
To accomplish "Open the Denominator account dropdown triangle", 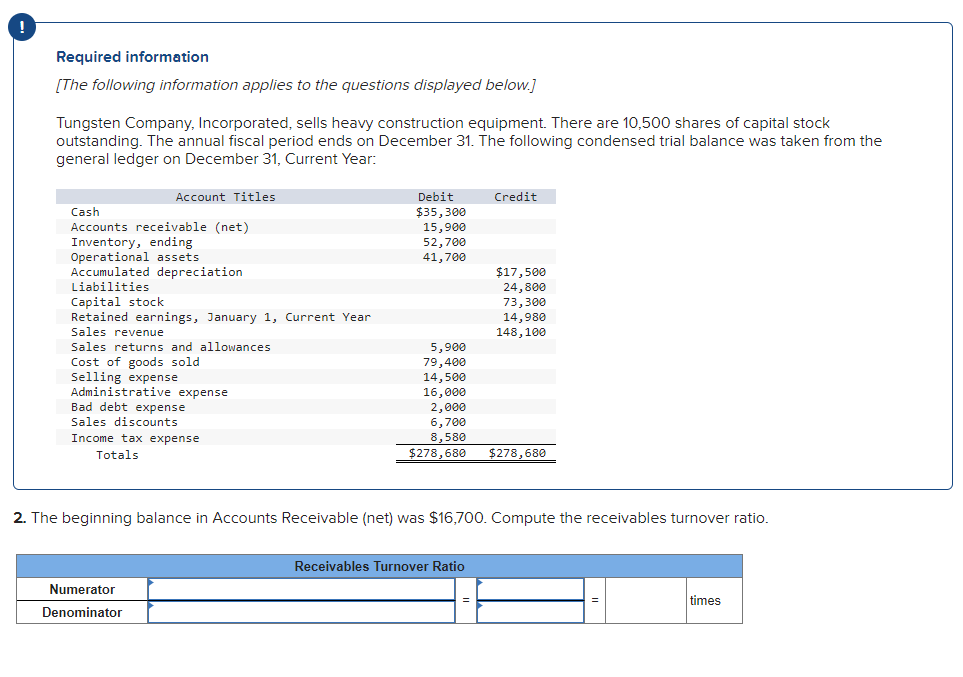I will pyautogui.click(x=150, y=605).
